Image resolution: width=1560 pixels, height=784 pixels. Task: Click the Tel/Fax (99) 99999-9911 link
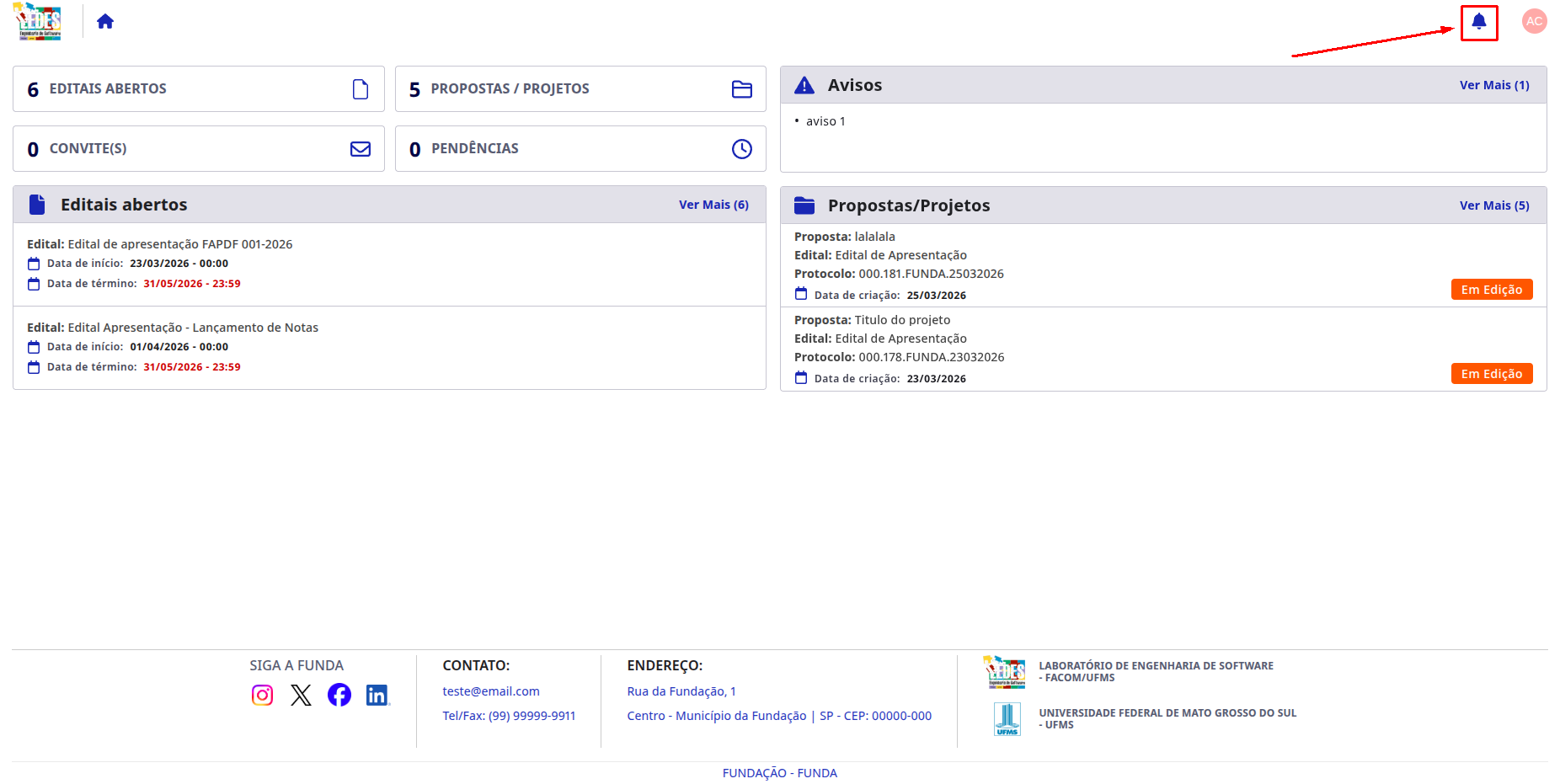(510, 716)
